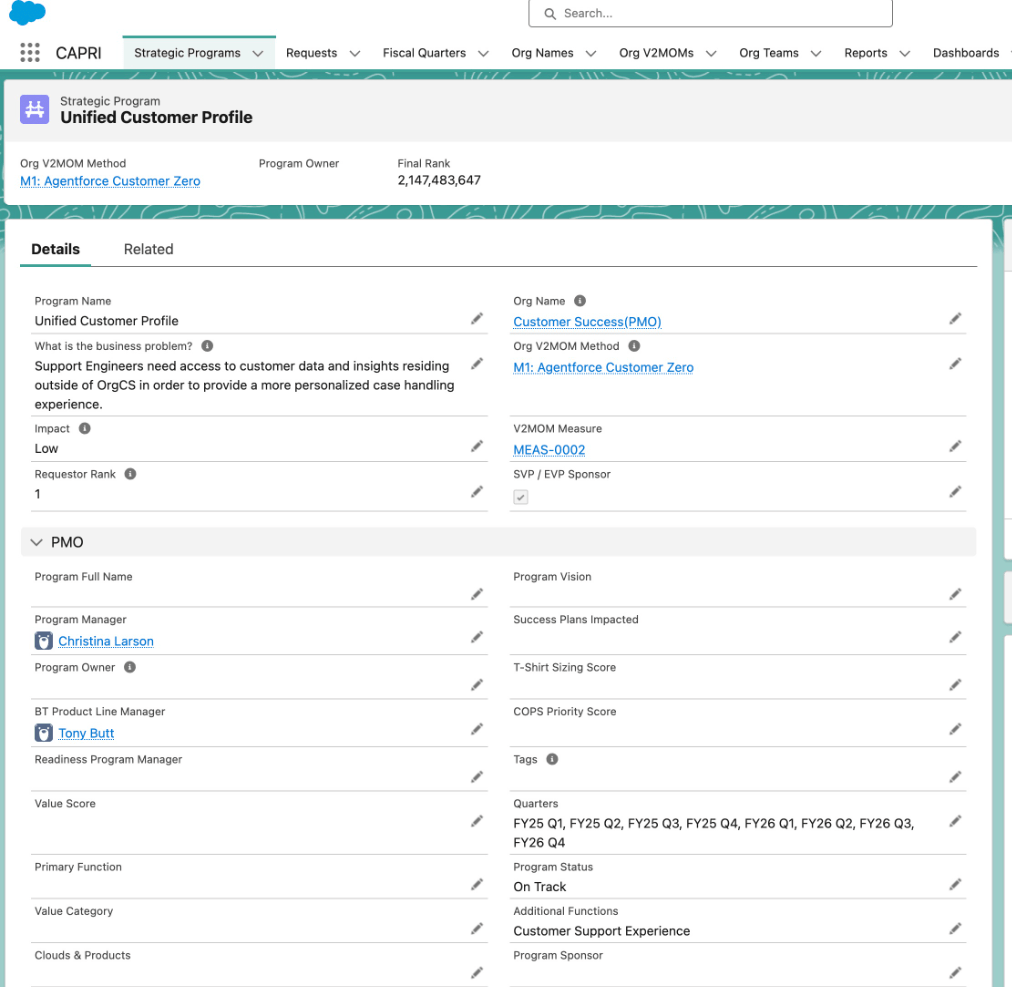This screenshot has height=987, width=1012.
Task: Edit Program Manager pencil icon
Action: 477,637
